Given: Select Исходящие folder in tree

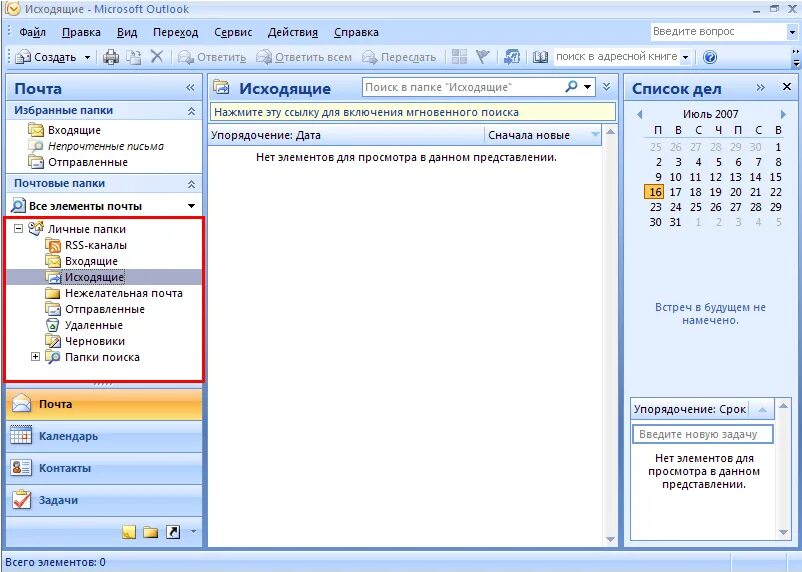Looking at the screenshot, I should click(x=94, y=277).
